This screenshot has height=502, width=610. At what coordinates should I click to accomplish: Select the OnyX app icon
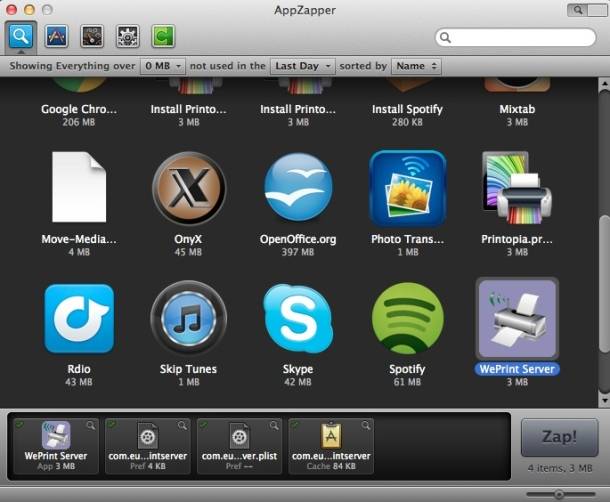point(189,188)
